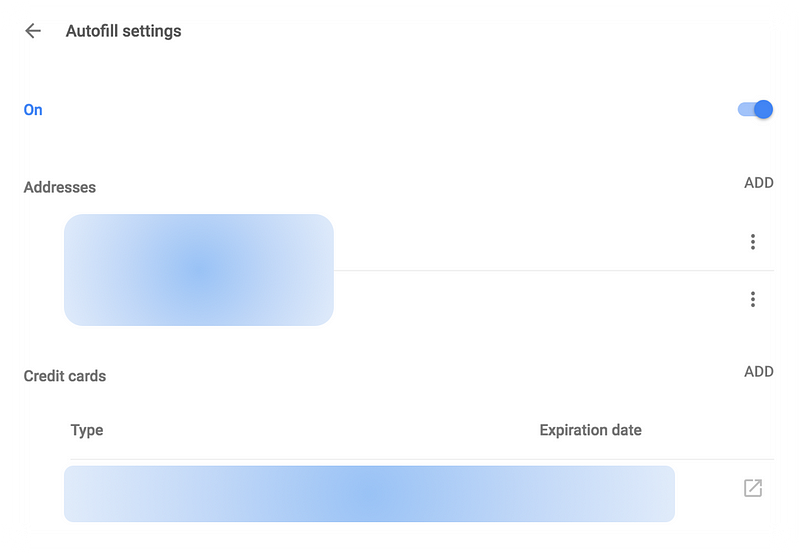Click ADD next to Credit cards

click(759, 371)
